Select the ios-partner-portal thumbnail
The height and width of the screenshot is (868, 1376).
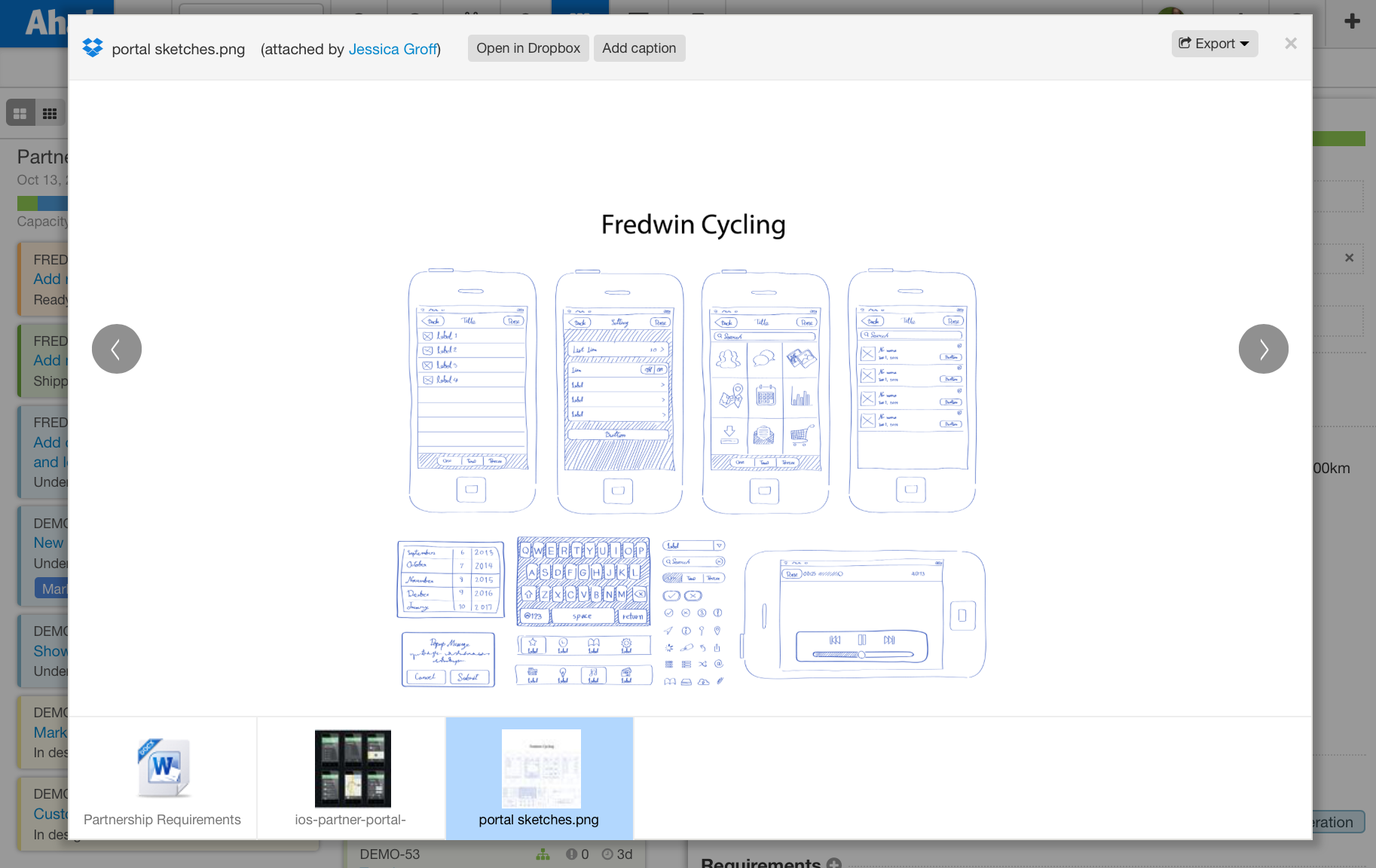click(351, 778)
